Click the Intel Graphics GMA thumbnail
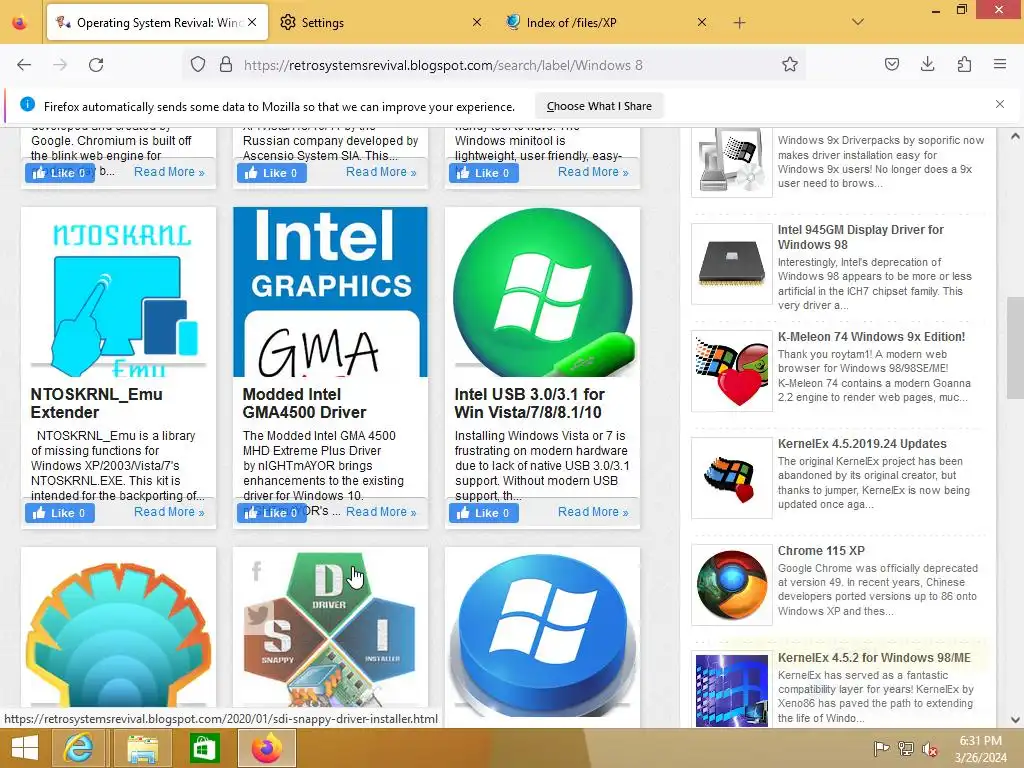 (x=330, y=292)
